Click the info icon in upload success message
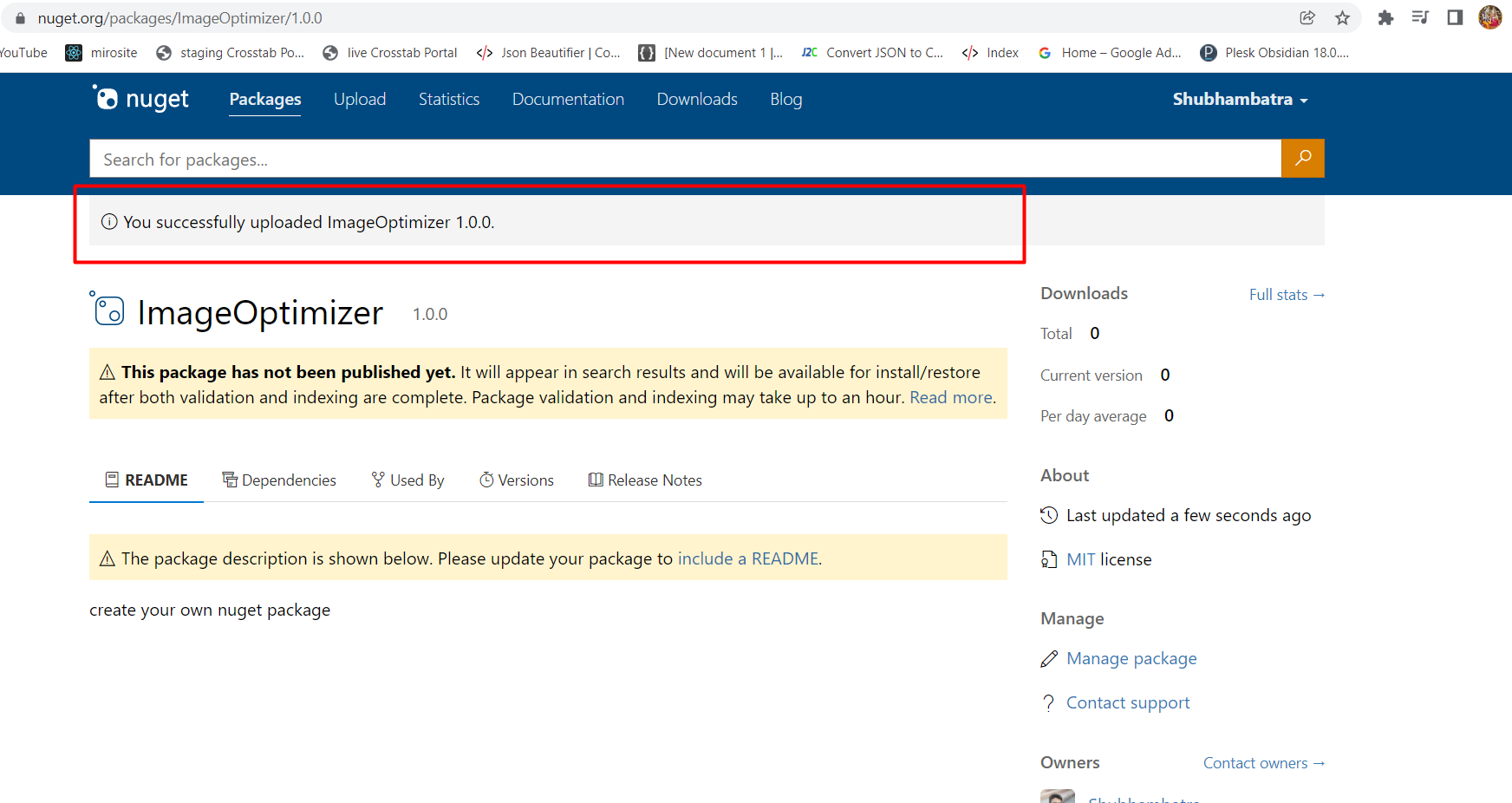Image resolution: width=1512 pixels, height=803 pixels. [109, 222]
